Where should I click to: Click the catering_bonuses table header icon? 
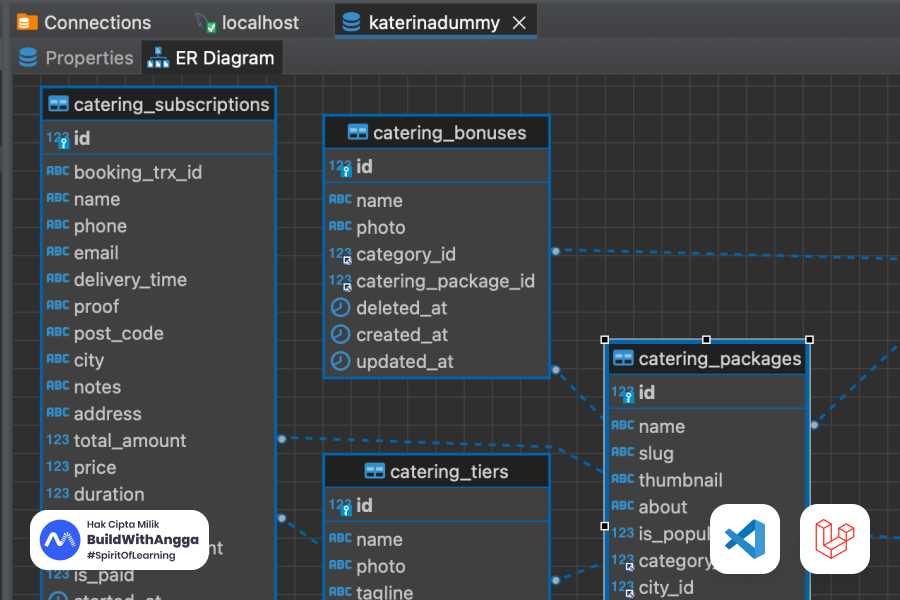[358, 132]
